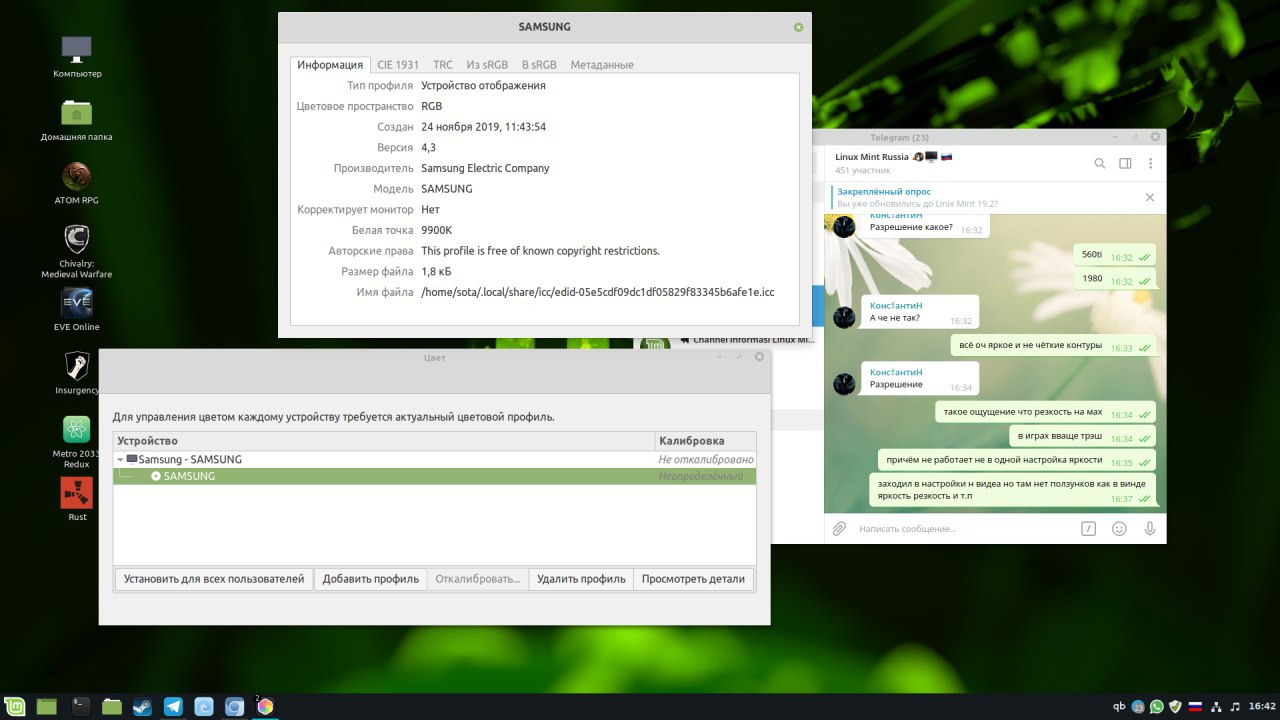Click the Удалить профиль button

[581, 579]
